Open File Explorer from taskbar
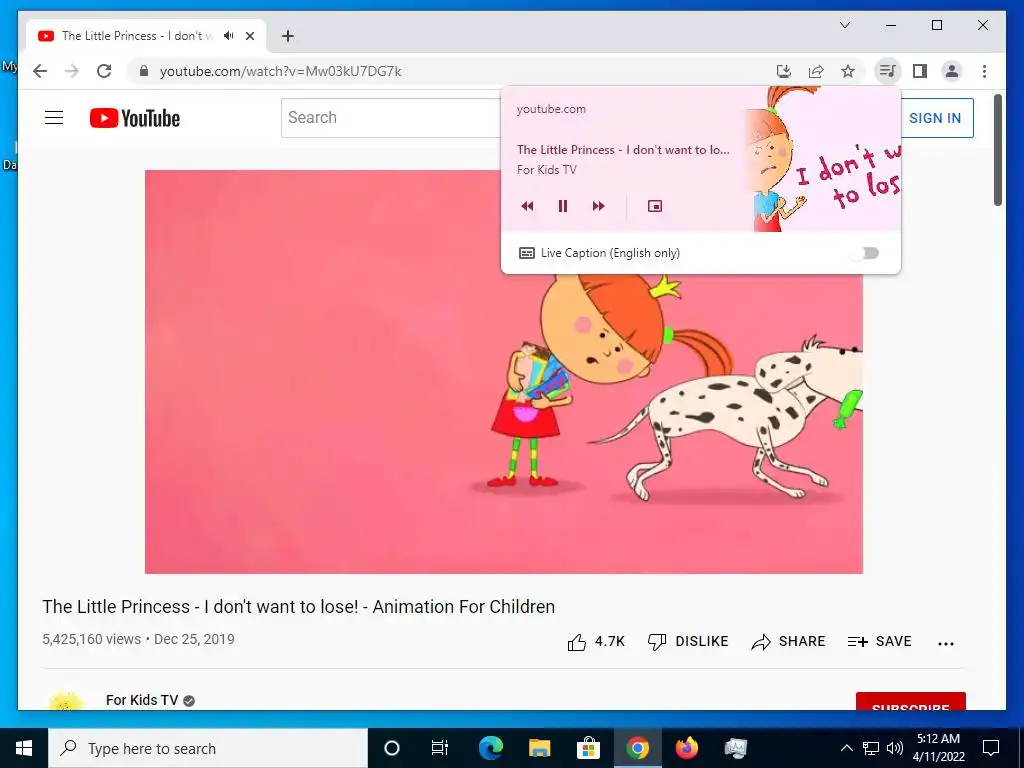Viewport: 1024px width, 768px height. [539, 748]
